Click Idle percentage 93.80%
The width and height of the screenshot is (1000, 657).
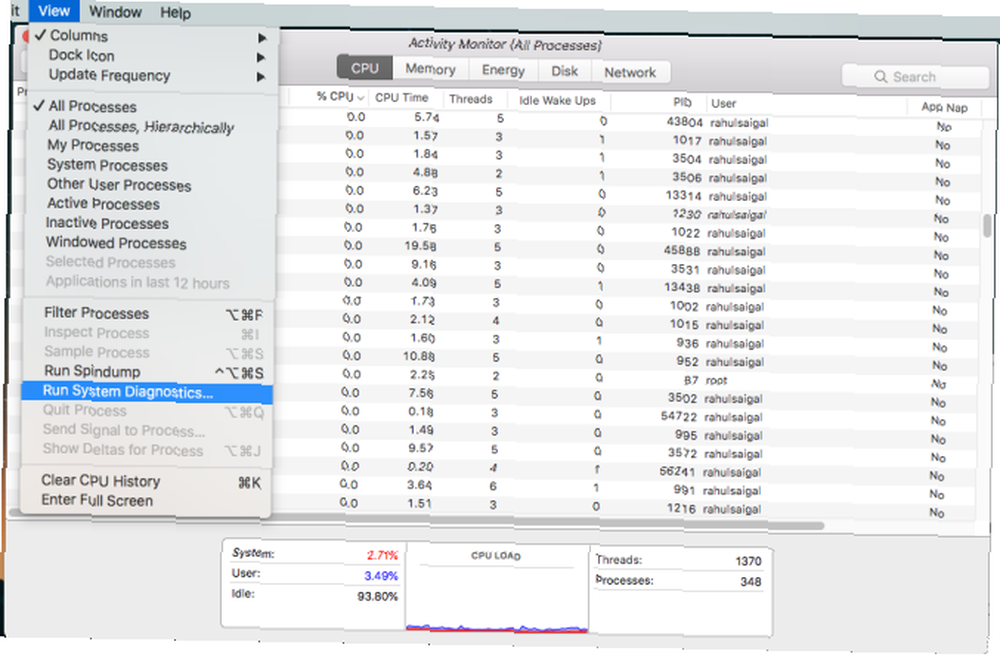click(377, 596)
